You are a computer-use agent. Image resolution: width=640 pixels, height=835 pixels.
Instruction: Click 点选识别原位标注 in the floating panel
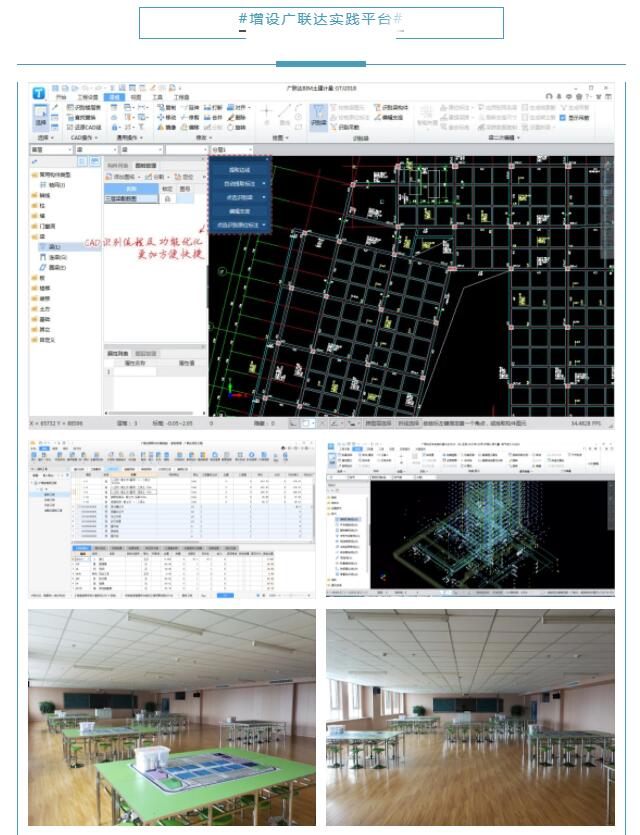[240, 225]
